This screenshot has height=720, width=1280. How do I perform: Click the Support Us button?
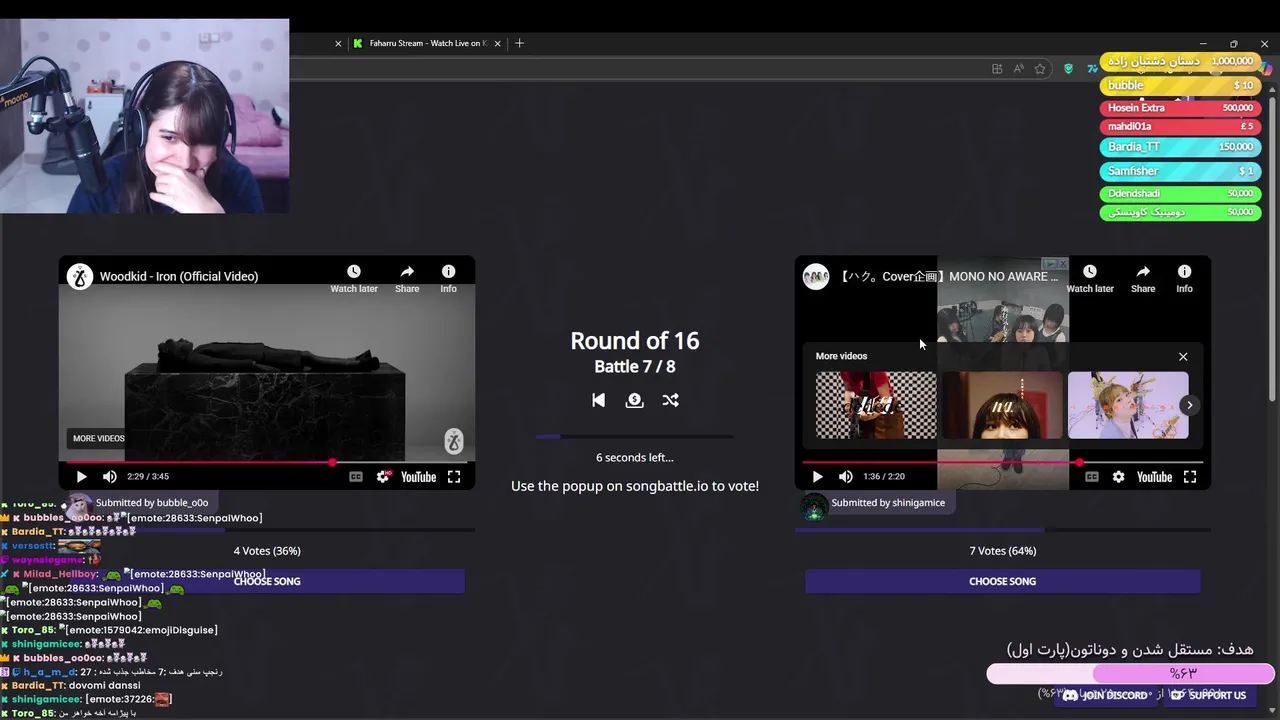1209,695
